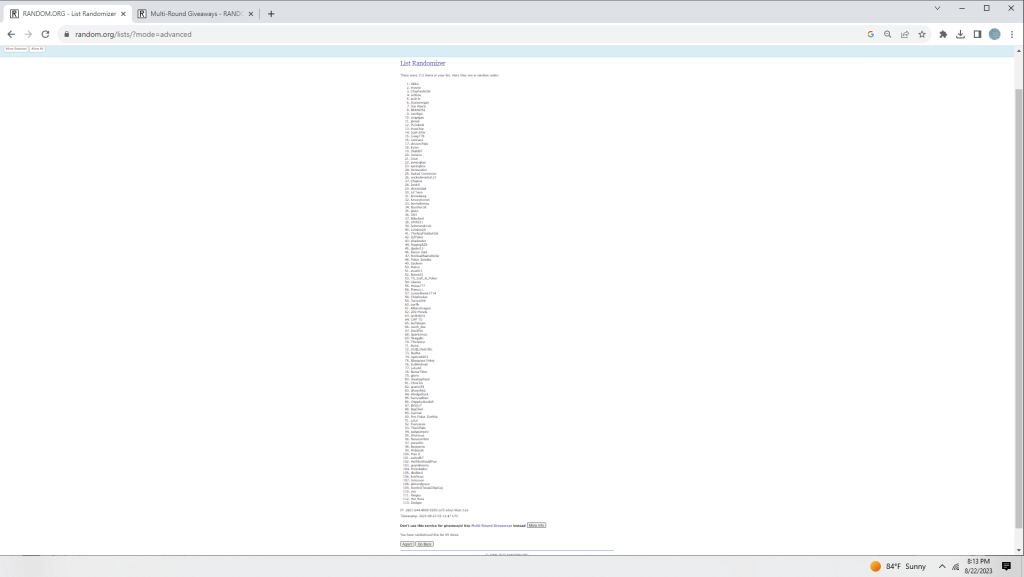Open the Extensions puzzle icon
Screen dimensions: 1024x577
[943, 34]
